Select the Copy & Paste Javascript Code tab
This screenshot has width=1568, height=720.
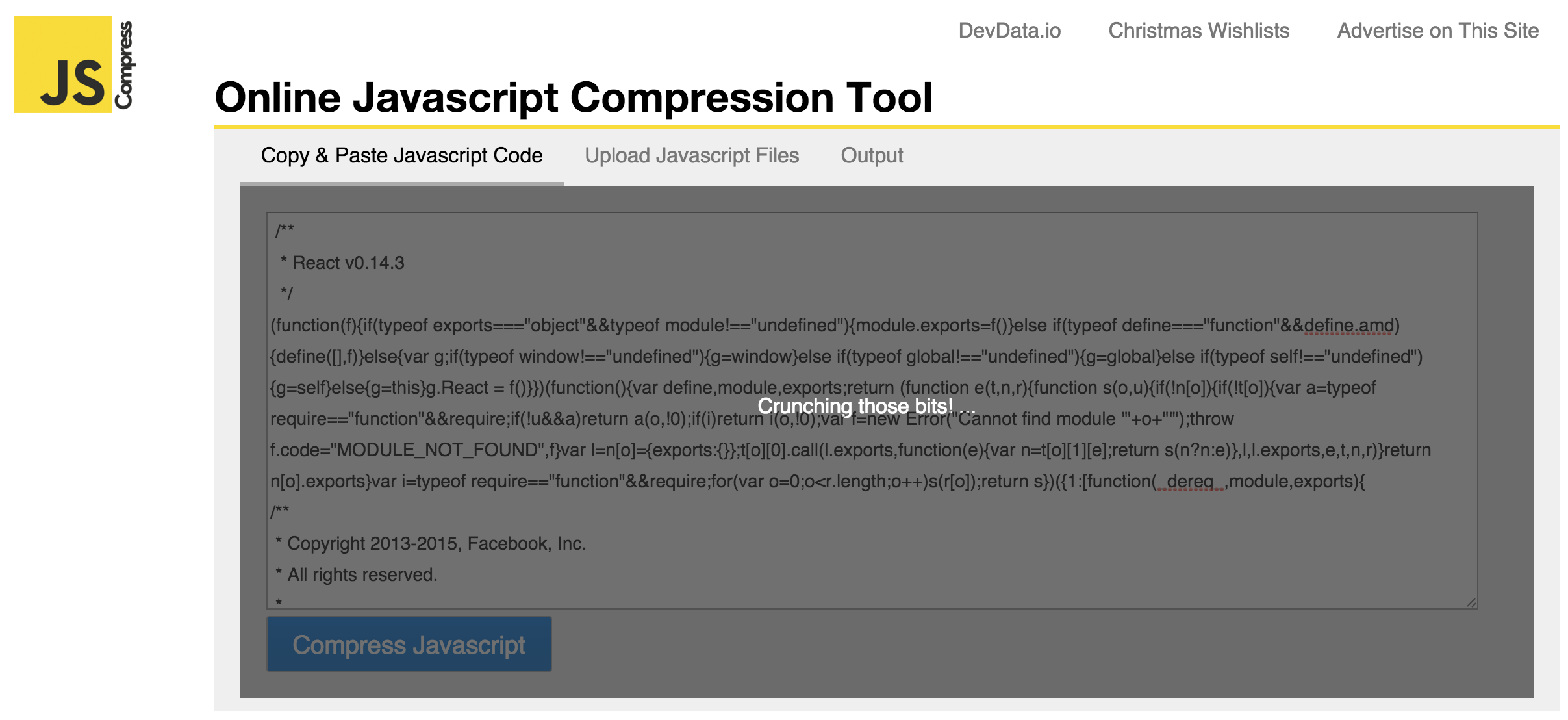point(401,155)
